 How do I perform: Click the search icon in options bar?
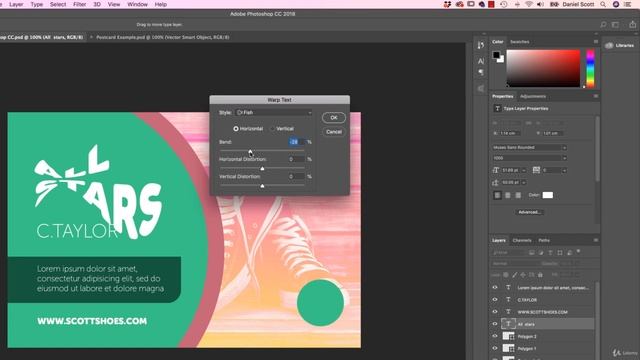tap(603, 25)
